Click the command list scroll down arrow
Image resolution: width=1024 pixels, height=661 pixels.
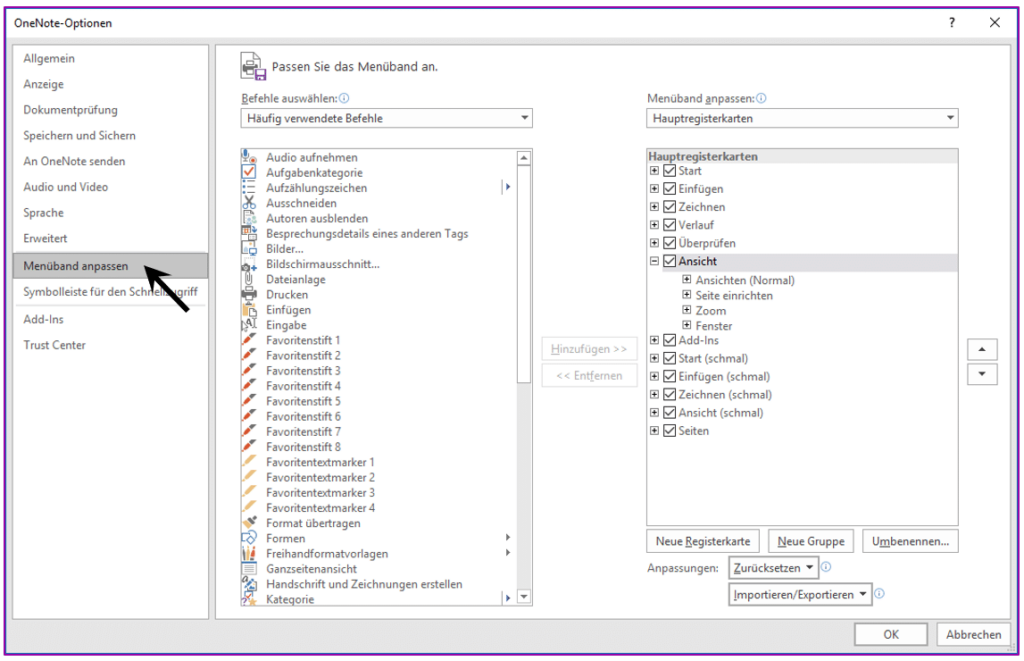pos(524,597)
